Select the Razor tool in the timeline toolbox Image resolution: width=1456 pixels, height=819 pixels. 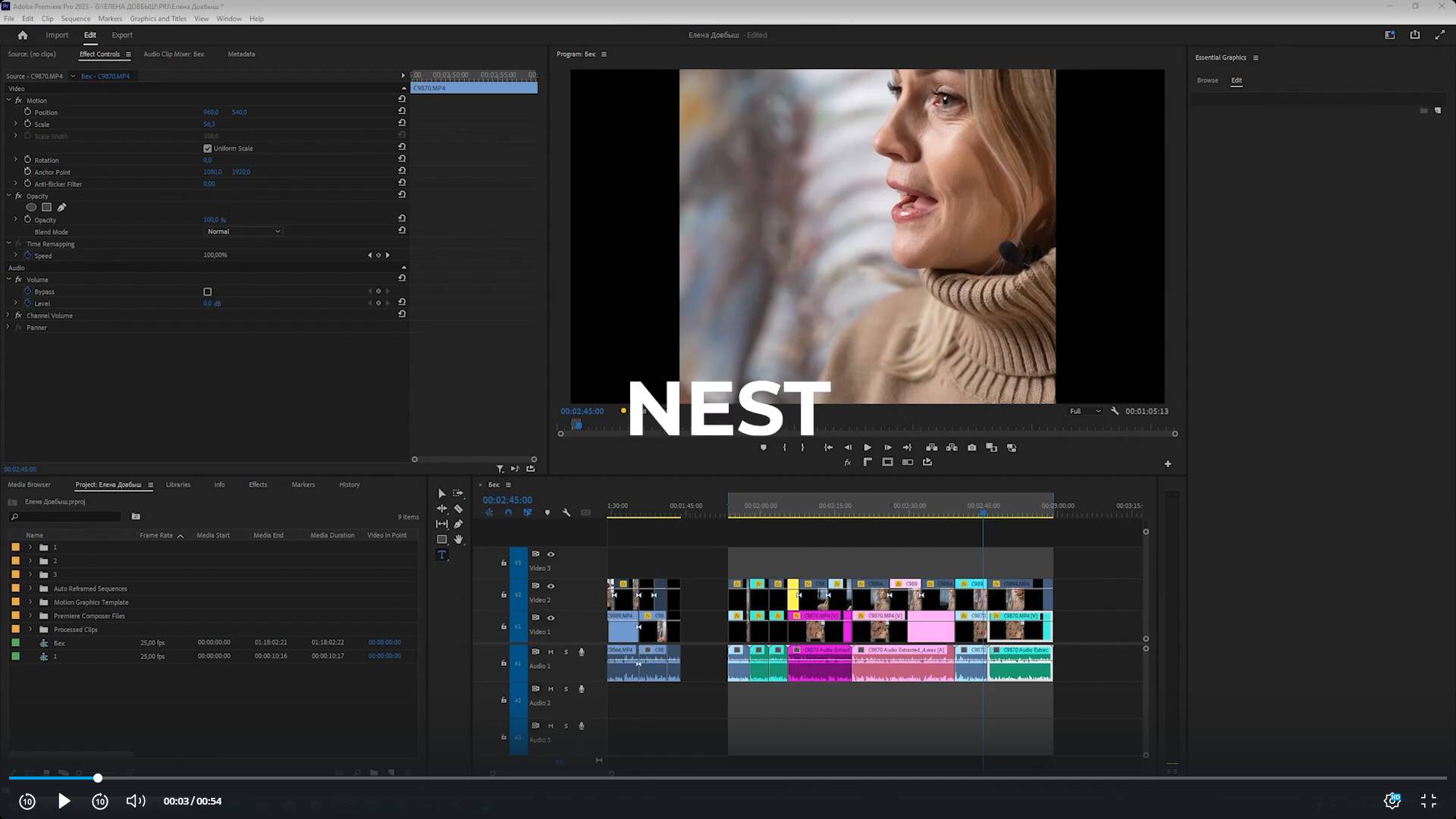[459, 509]
